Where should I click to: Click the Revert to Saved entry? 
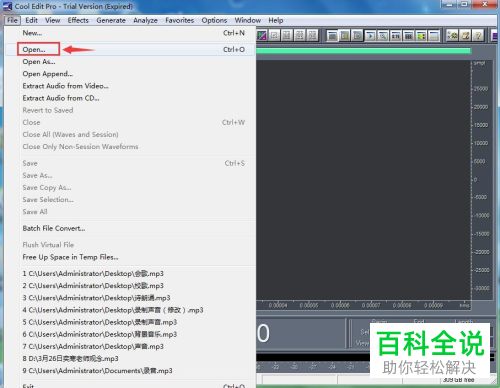point(130,110)
